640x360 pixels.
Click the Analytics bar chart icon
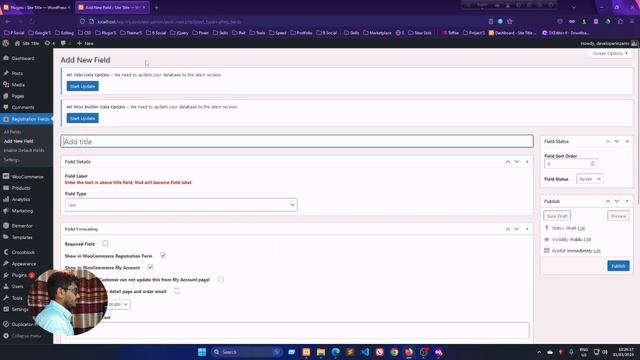click(6, 199)
